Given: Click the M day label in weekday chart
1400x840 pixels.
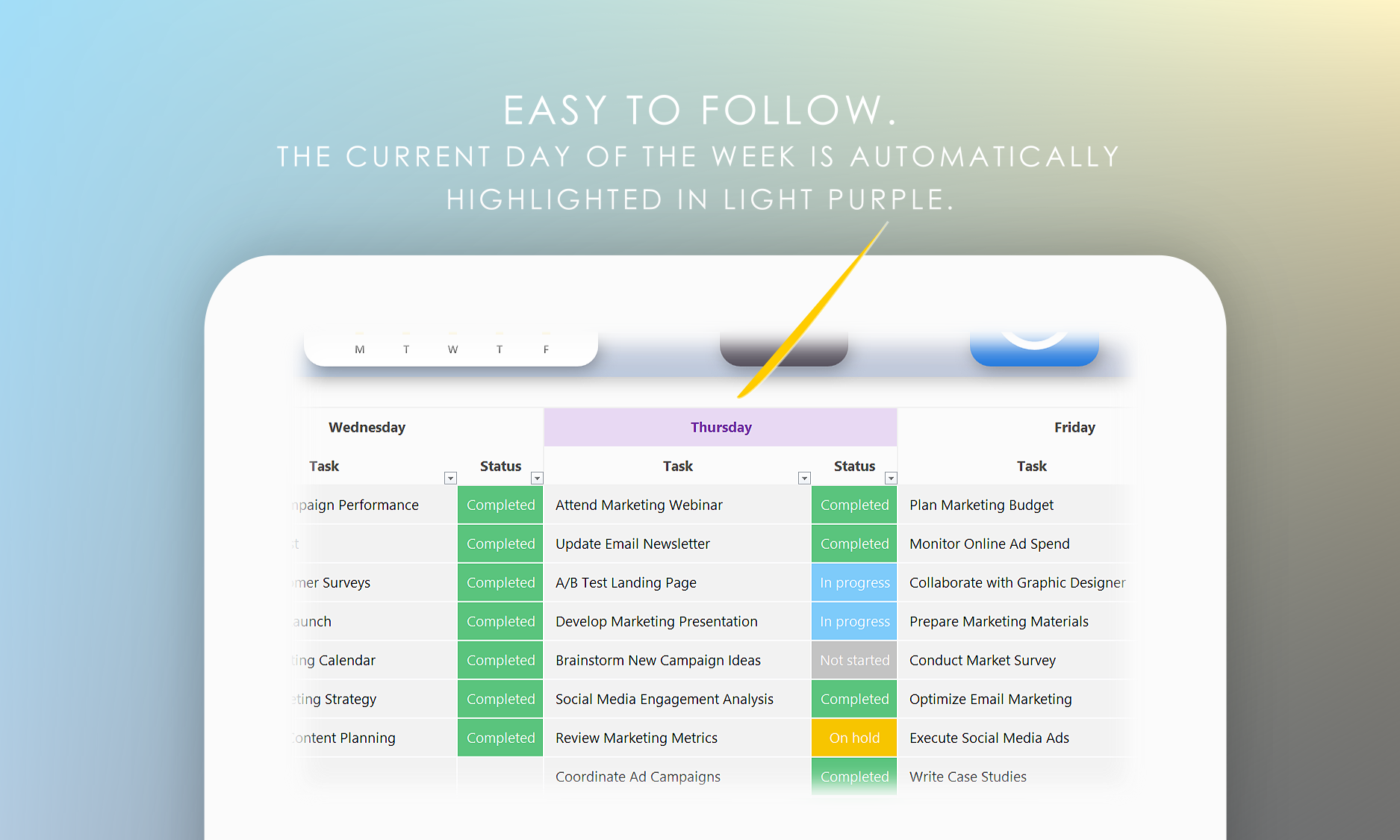Looking at the screenshot, I should pyautogui.click(x=360, y=349).
